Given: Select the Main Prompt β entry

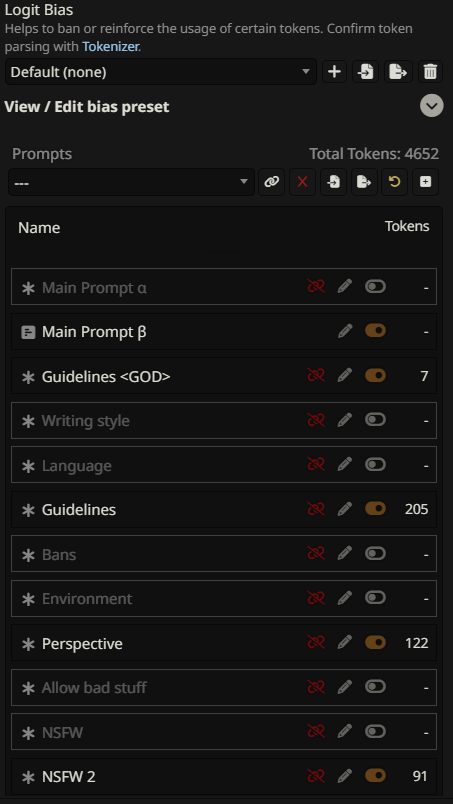Looking at the screenshot, I should [224, 332].
